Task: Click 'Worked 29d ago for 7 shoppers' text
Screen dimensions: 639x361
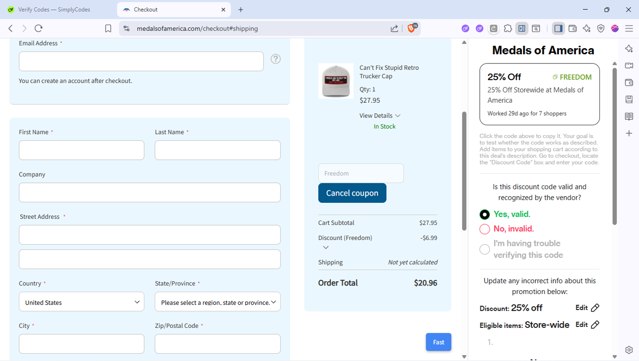Action: 527,114
